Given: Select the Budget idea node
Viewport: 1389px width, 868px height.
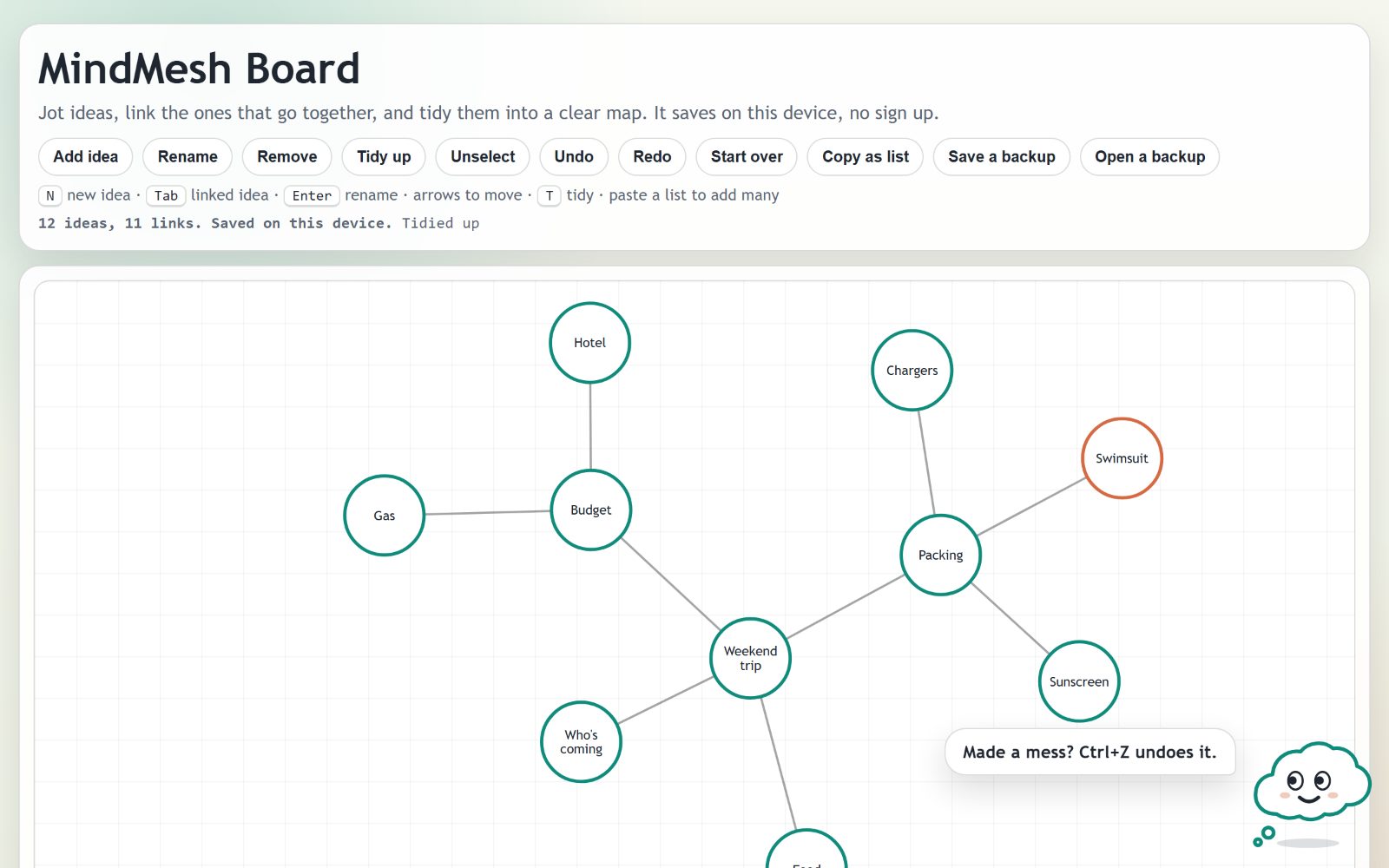Looking at the screenshot, I should 591,510.
